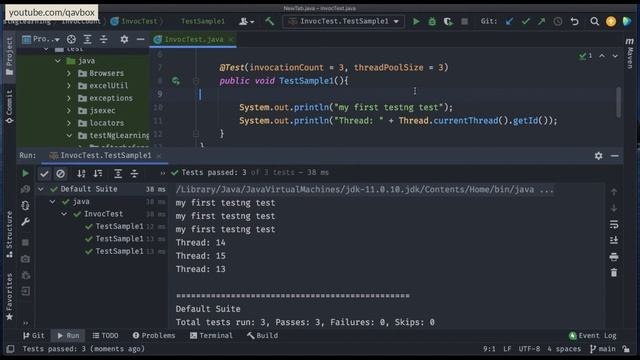Open the Terminal tool window tab
This screenshot has height=360, width=640.
point(211,336)
